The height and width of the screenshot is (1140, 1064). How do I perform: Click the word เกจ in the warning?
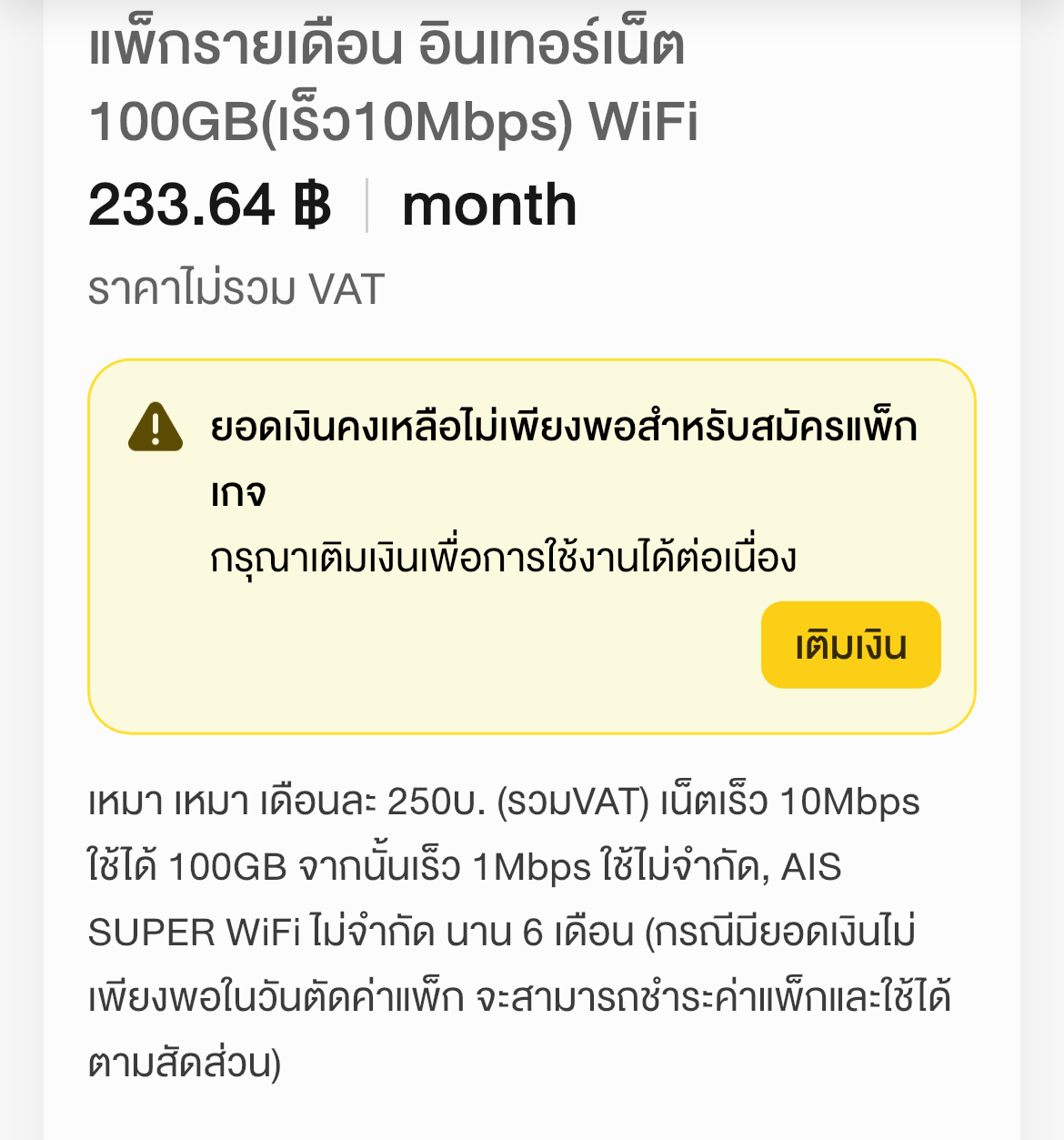(x=238, y=492)
